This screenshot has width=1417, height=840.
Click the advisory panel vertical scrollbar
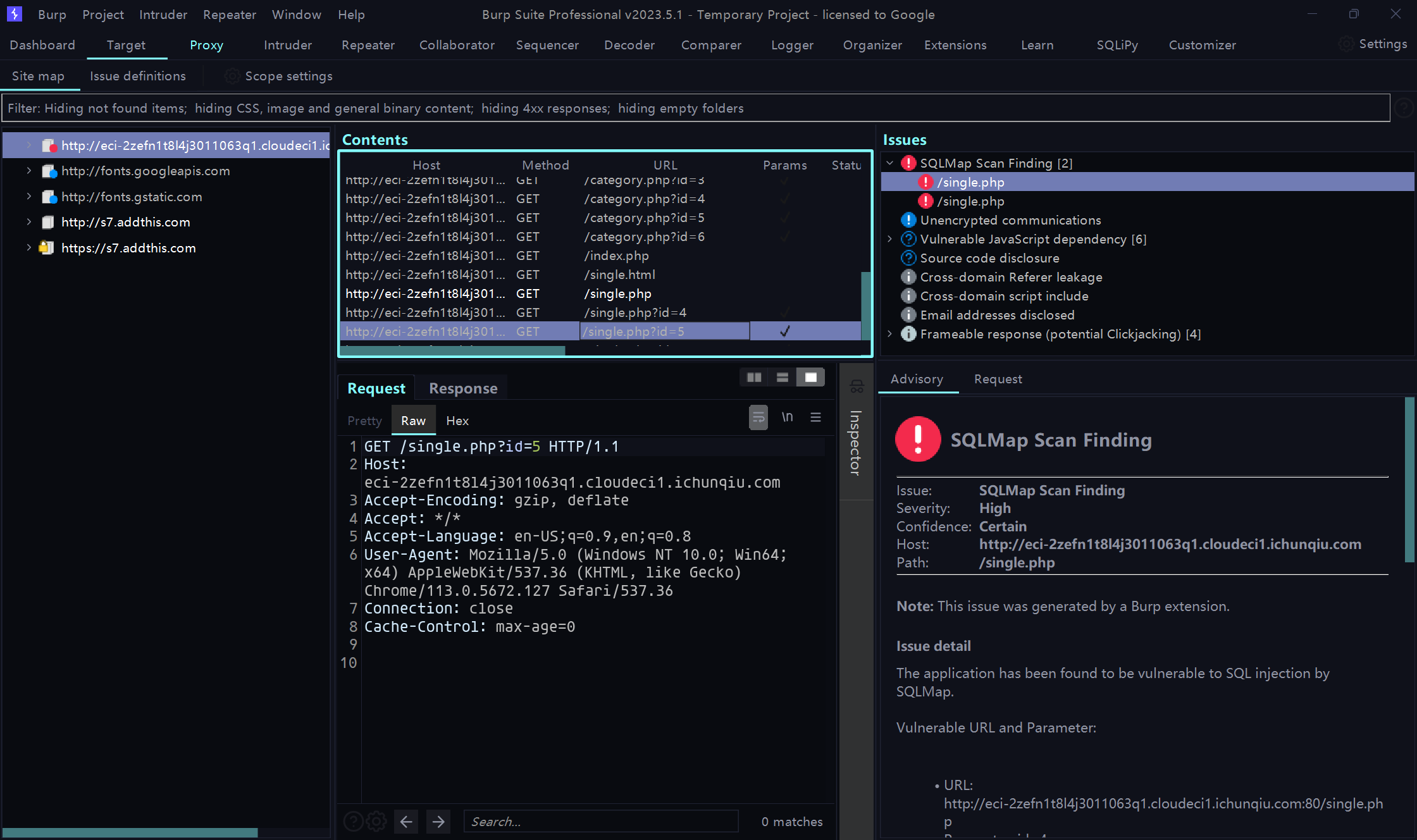(x=1409, y=479)
